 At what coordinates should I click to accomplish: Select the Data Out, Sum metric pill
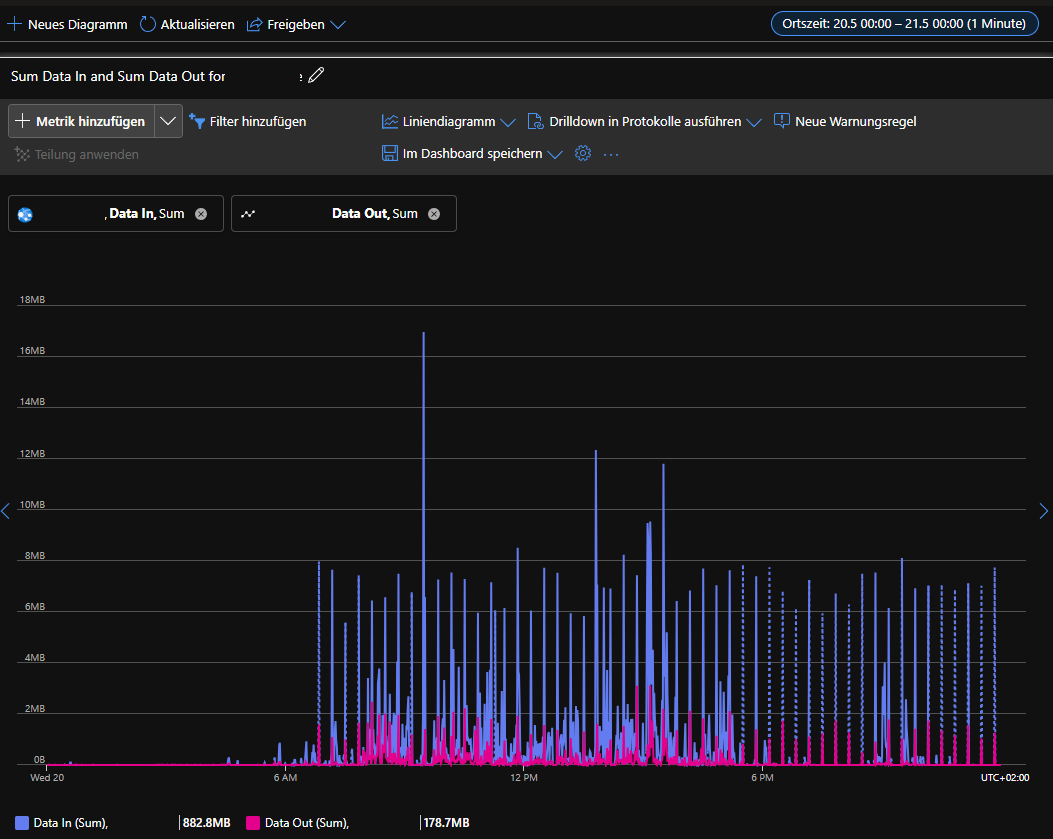click(344, 214)
